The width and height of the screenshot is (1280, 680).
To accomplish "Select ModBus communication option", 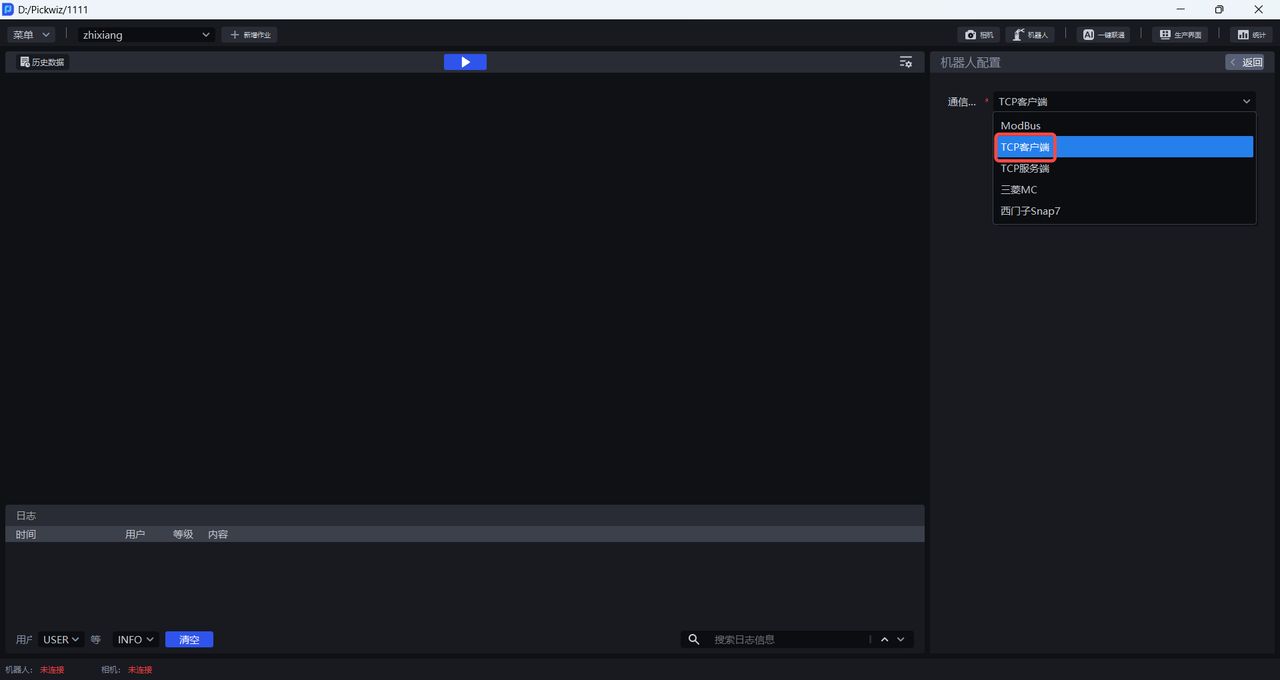I will [1021, 126].
